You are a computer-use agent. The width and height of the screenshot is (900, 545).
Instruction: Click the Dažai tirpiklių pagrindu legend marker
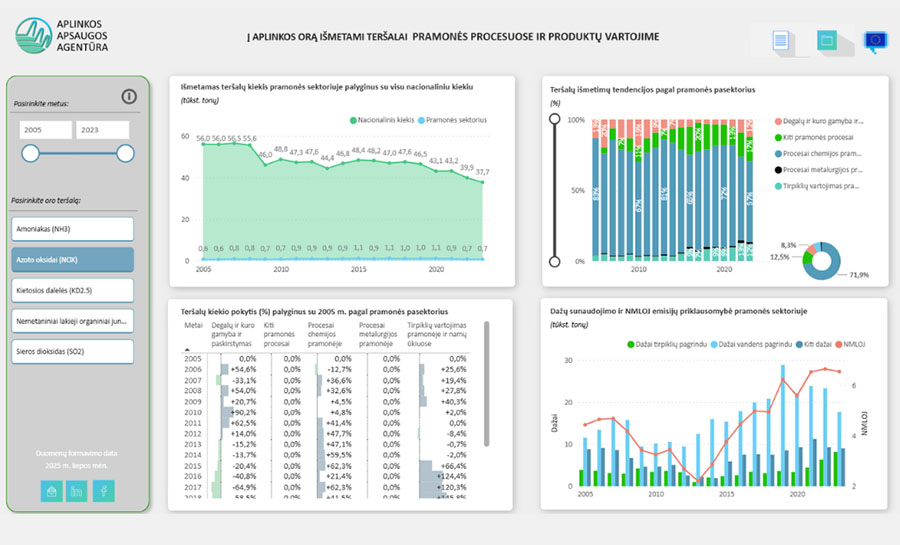point(630,345)
